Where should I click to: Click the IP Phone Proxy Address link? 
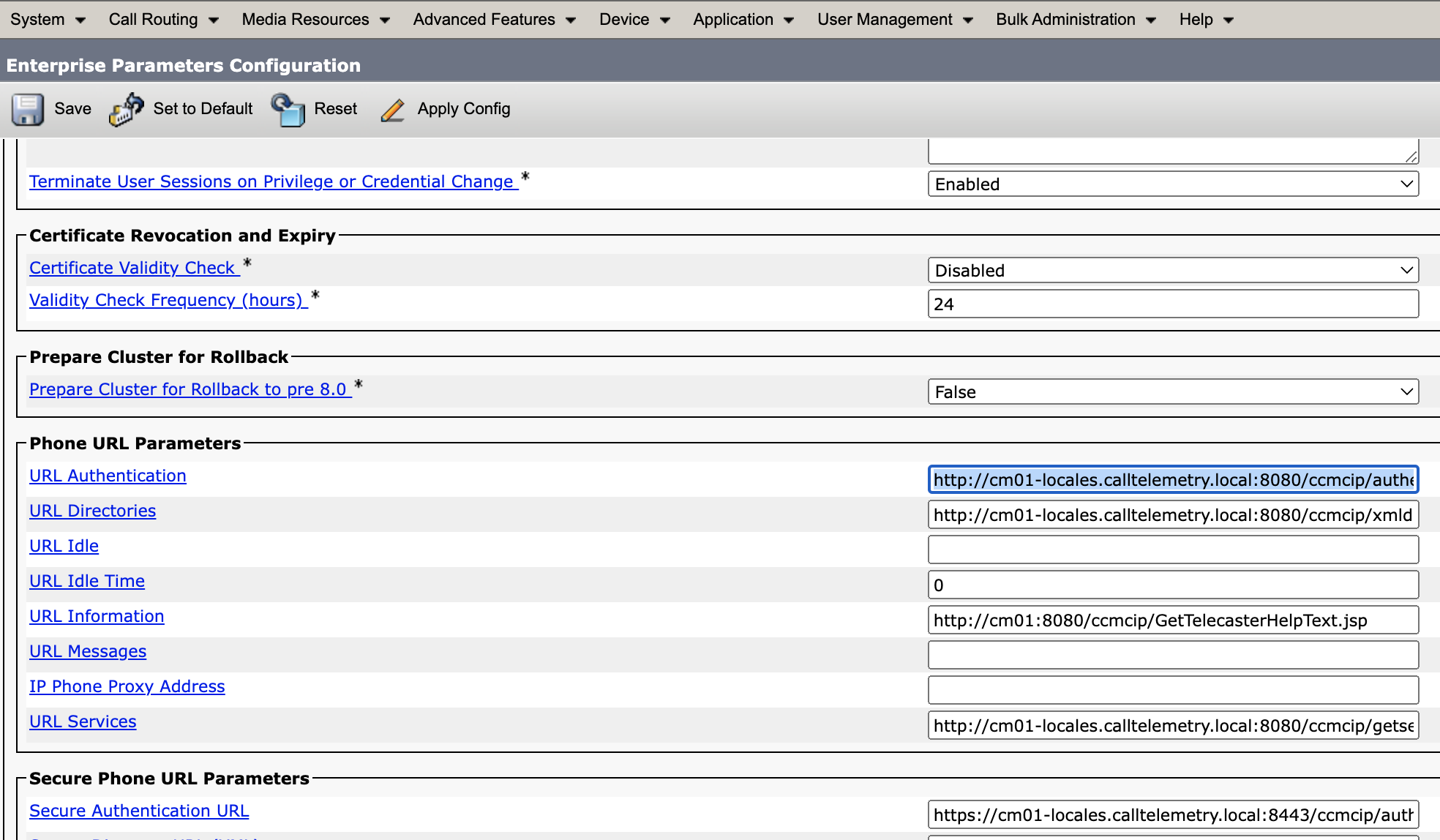point(127,686)
